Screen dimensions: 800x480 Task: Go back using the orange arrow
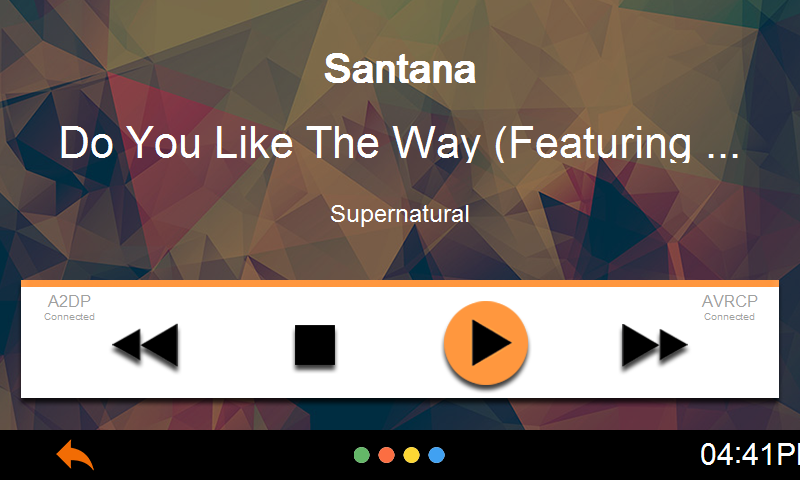pyautogui.click(x=75, y=454)
